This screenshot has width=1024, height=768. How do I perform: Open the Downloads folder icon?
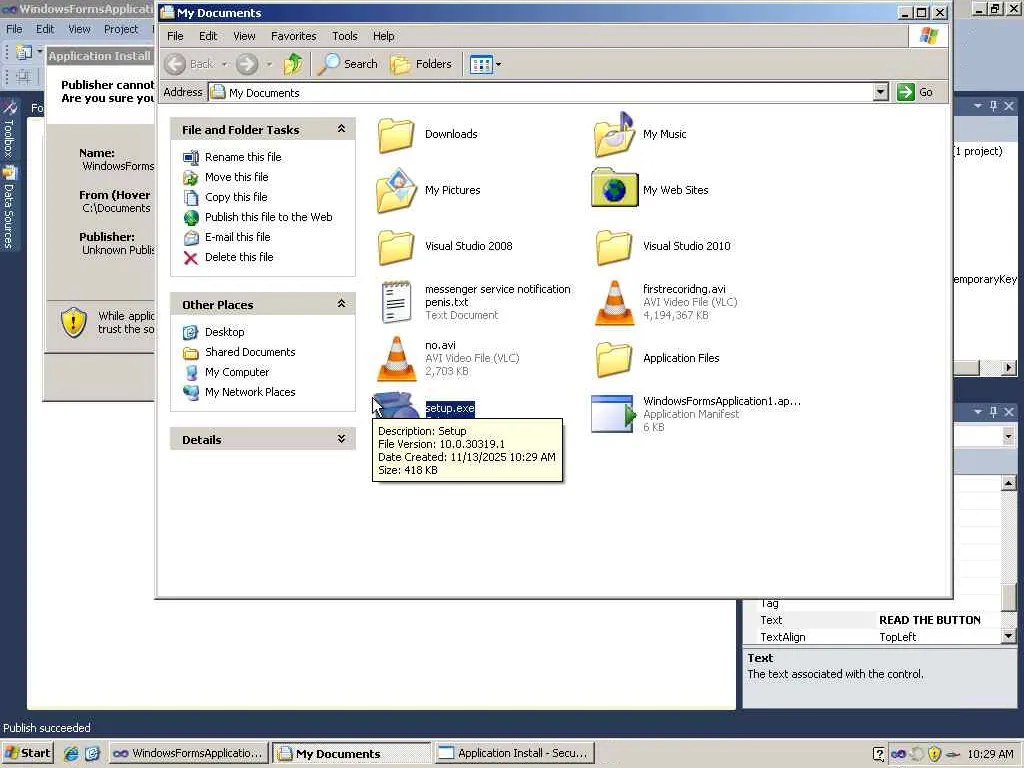396,135
